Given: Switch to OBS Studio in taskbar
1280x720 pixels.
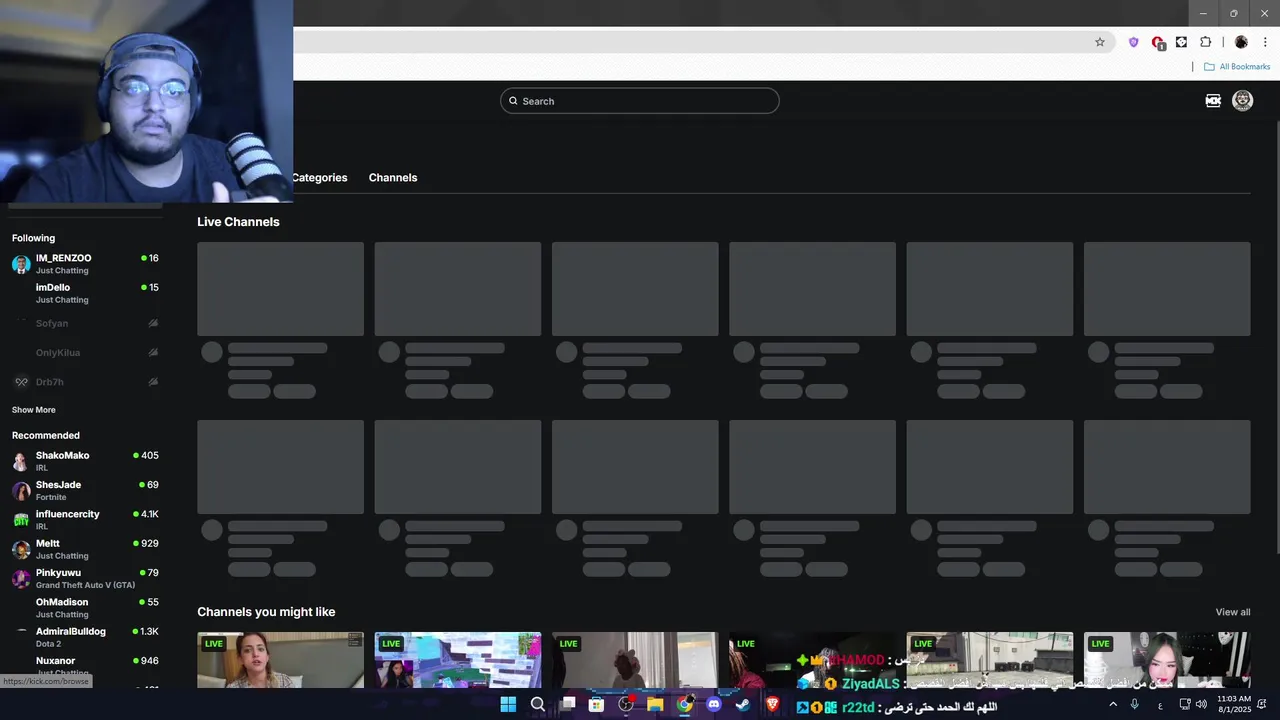Looking at the screenshot, I should [x=626, y=704].
